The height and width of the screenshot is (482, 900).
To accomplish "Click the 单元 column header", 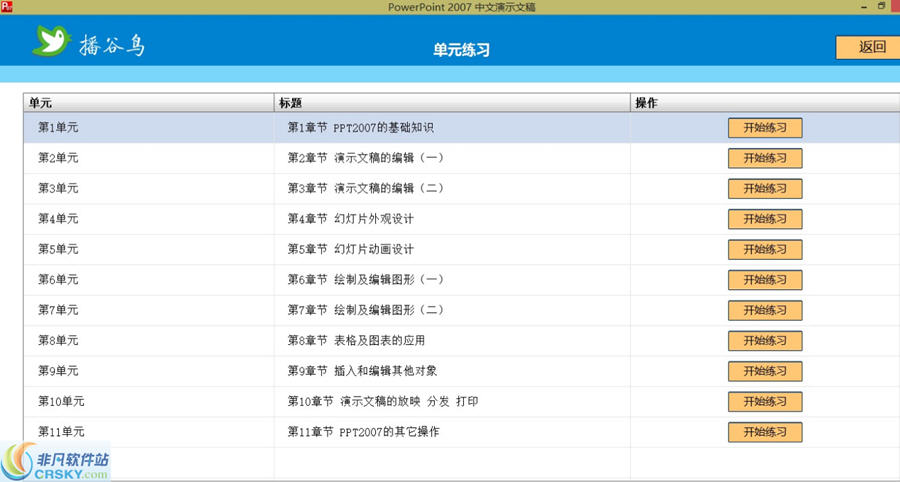I will (149, 103).
